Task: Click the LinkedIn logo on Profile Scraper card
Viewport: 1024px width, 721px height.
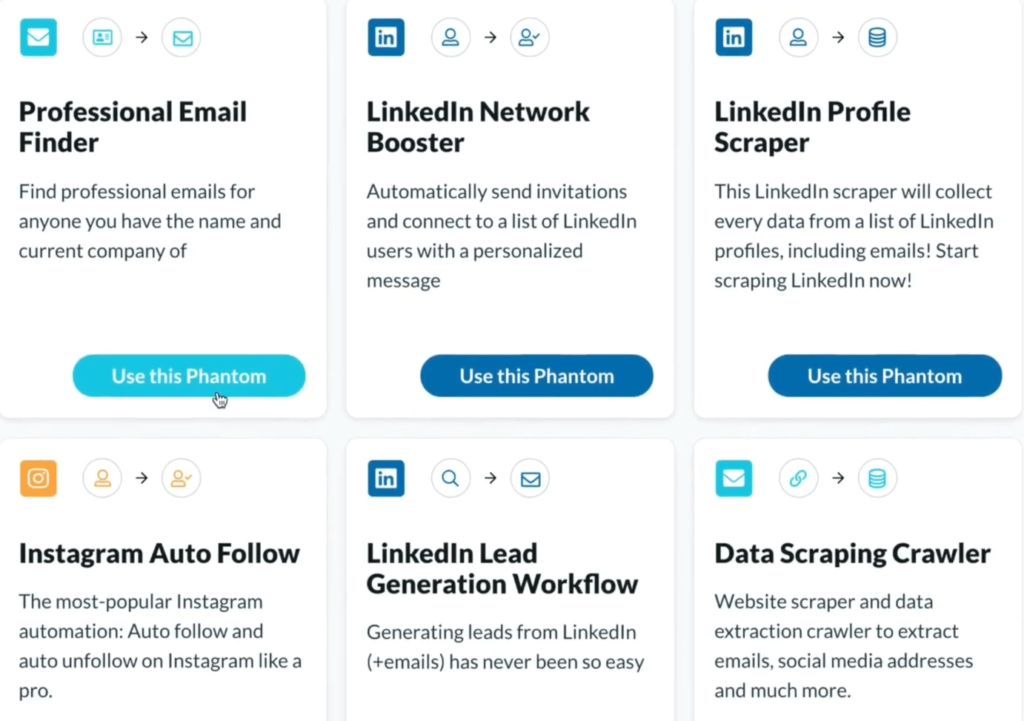Action: tap(733, 37)
